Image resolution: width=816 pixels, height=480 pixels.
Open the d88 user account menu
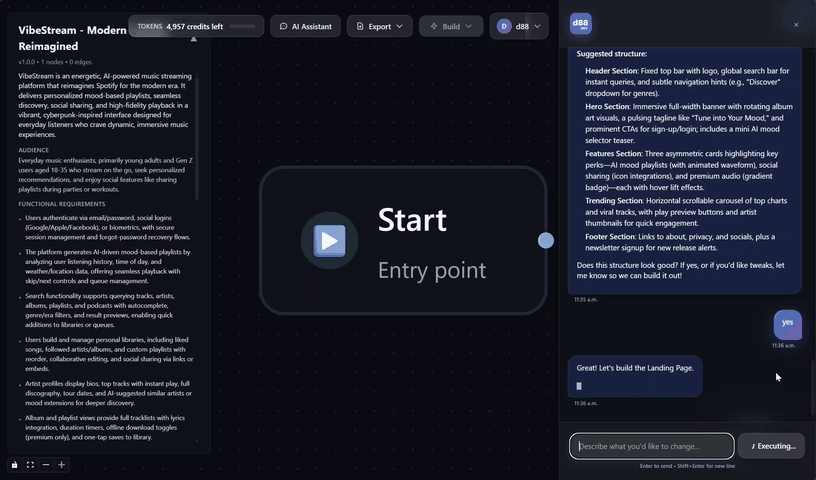tap(519, 26)
